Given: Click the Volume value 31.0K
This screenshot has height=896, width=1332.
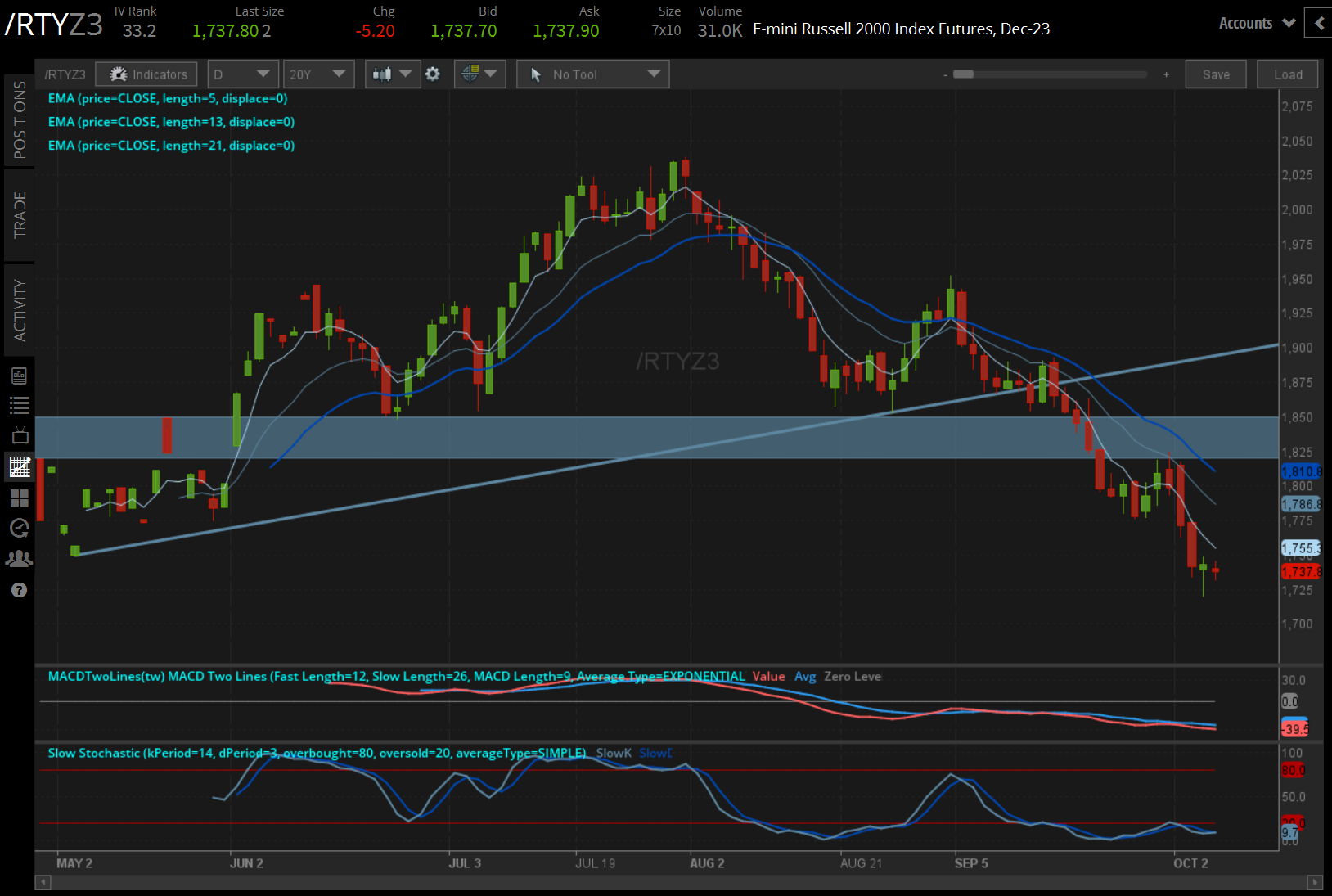Looking at the screenshot, I should [720, 31].
